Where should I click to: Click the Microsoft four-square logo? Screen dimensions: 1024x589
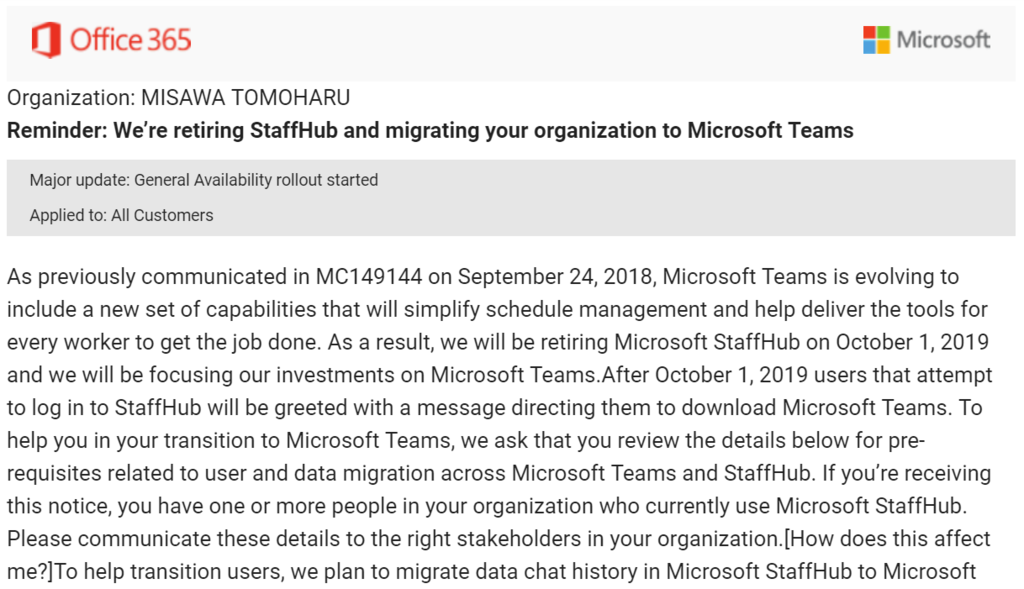pyautogui.click(x=876, y=40)
